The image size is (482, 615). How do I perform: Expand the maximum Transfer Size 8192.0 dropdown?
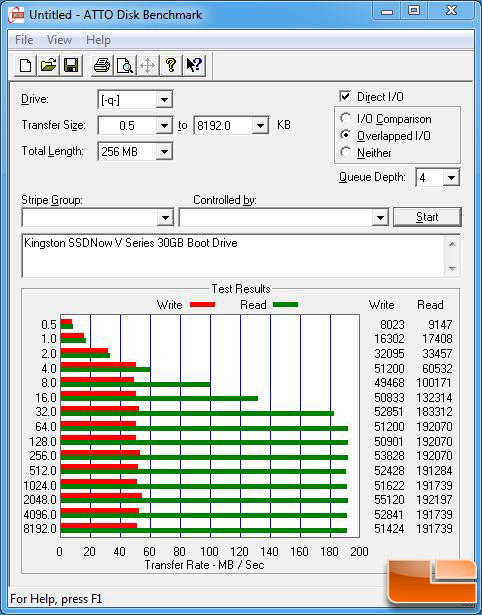(x=260, y=126)
